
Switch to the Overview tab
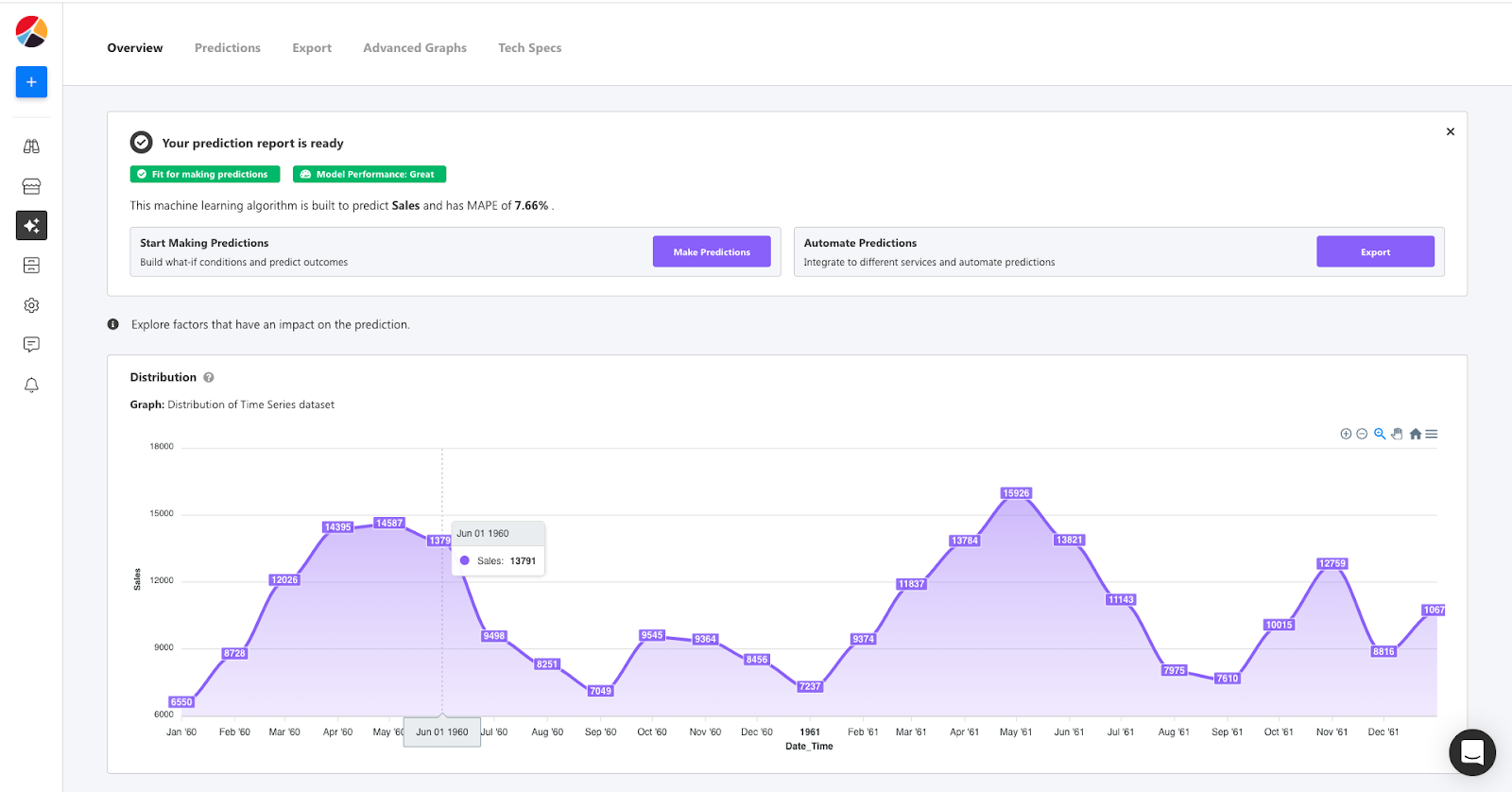click(135, 48)
